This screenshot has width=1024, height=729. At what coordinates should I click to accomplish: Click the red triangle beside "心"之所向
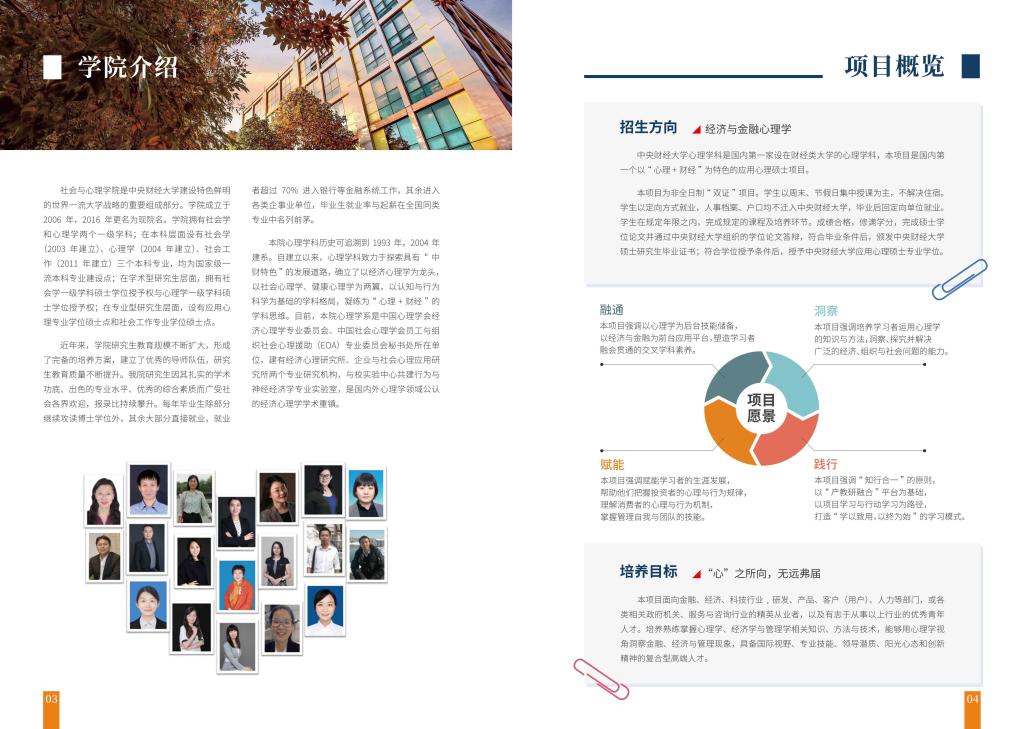click(x=696, y=574)
